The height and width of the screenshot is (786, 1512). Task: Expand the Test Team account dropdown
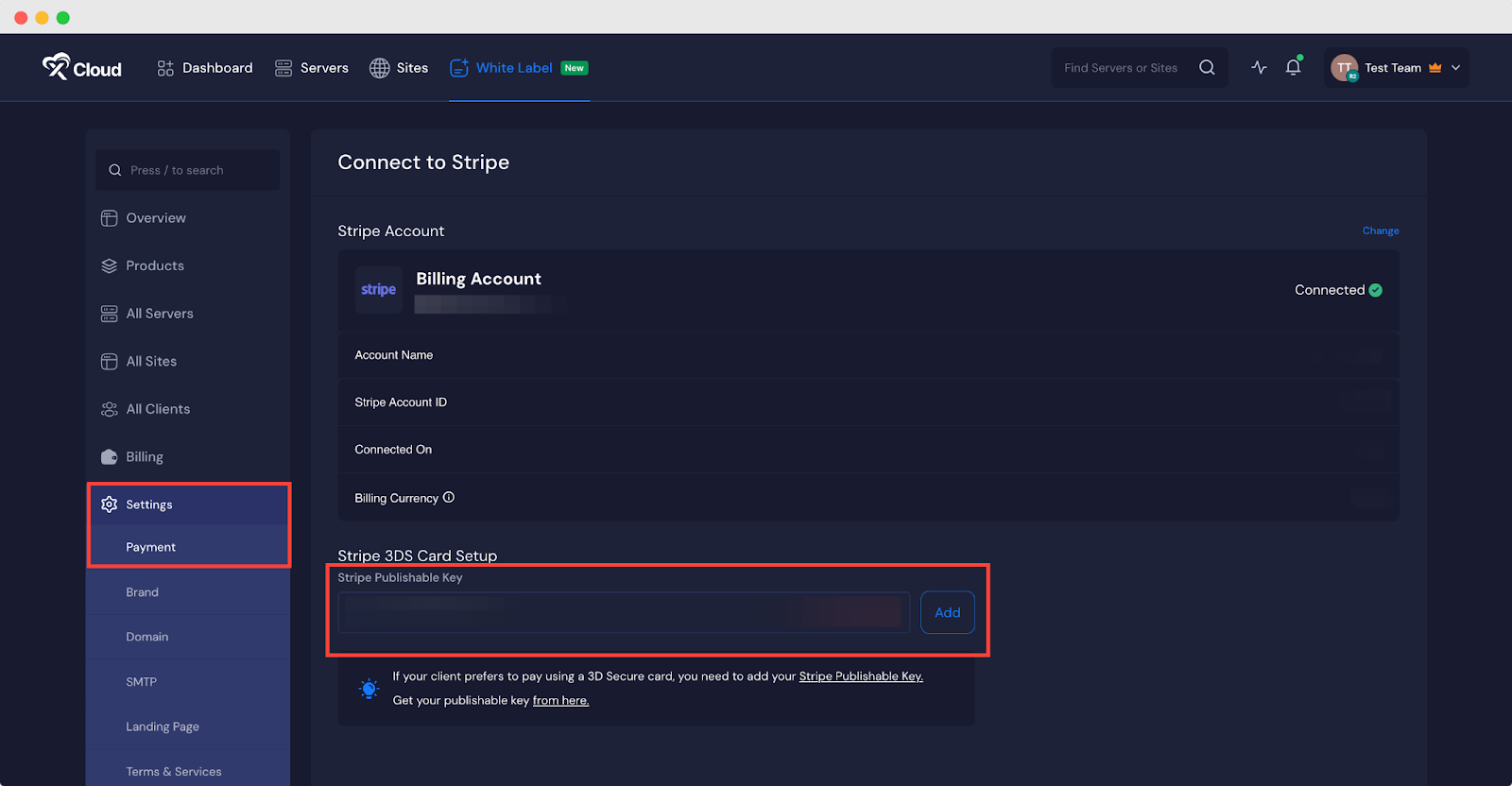tap(1455, 68)
